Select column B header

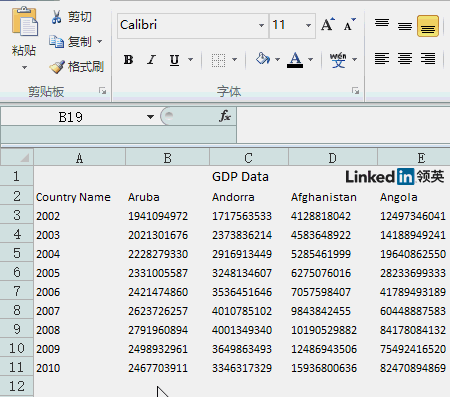167,157
